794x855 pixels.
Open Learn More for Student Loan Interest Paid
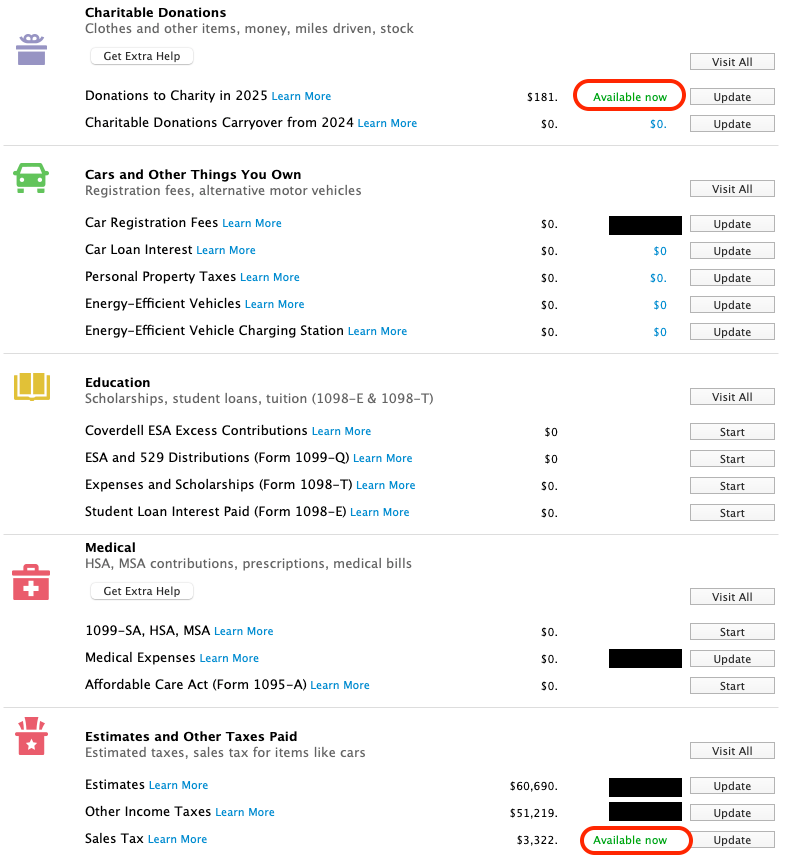(379, 512)
